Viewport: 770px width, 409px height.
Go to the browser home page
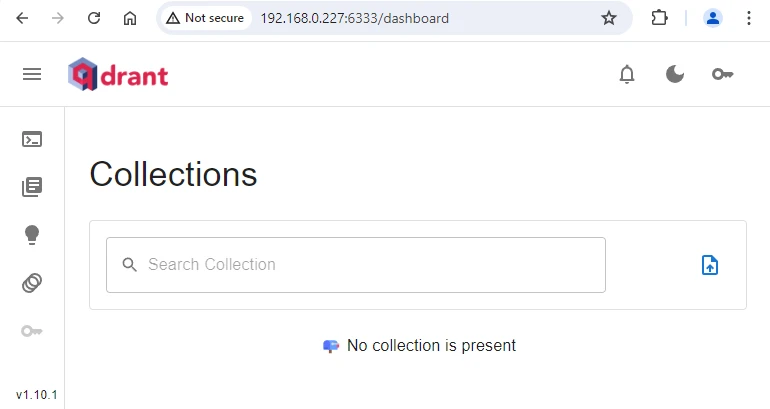[129, 18]
